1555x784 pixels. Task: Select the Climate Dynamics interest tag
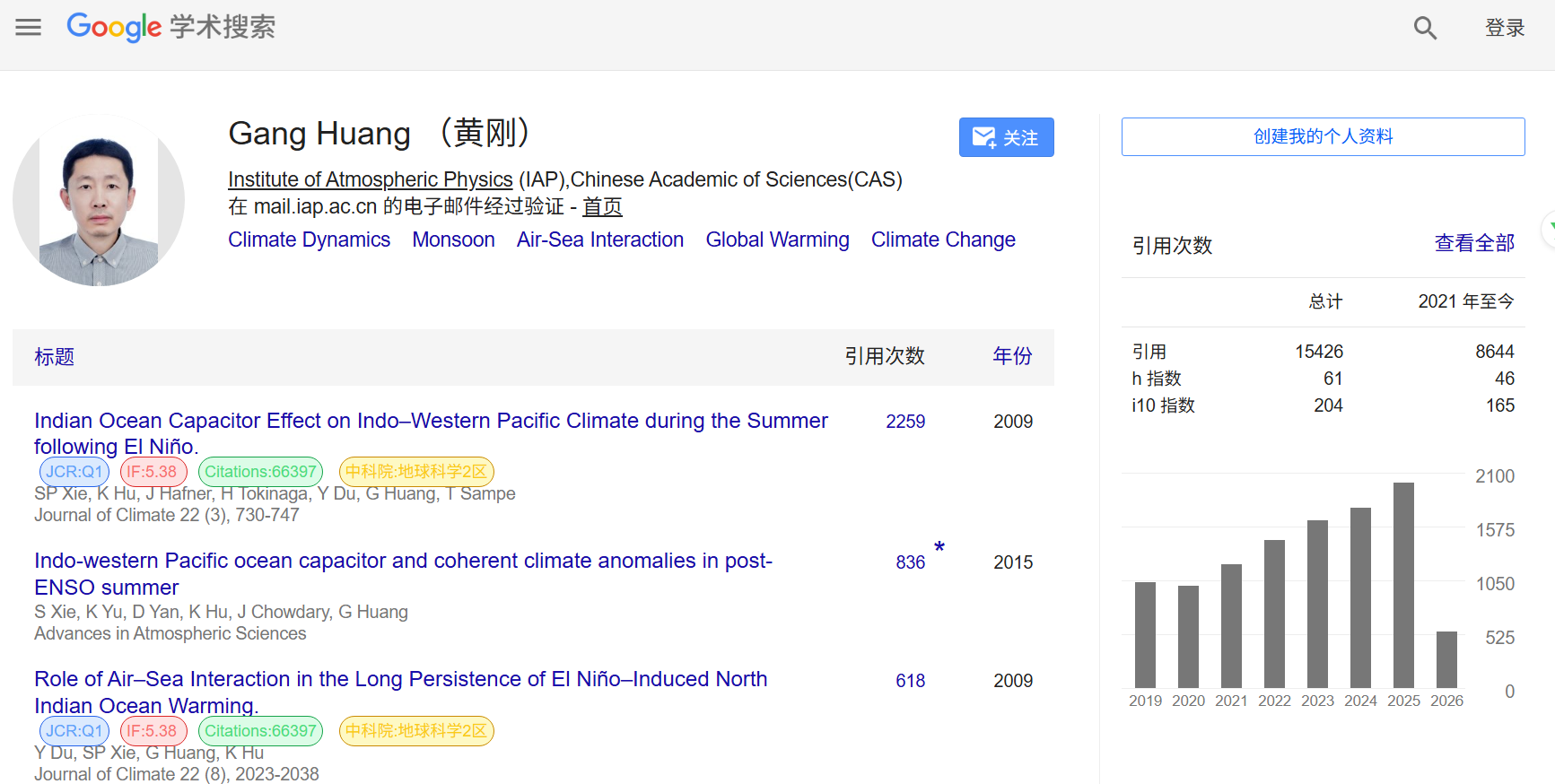pos(309,240)
